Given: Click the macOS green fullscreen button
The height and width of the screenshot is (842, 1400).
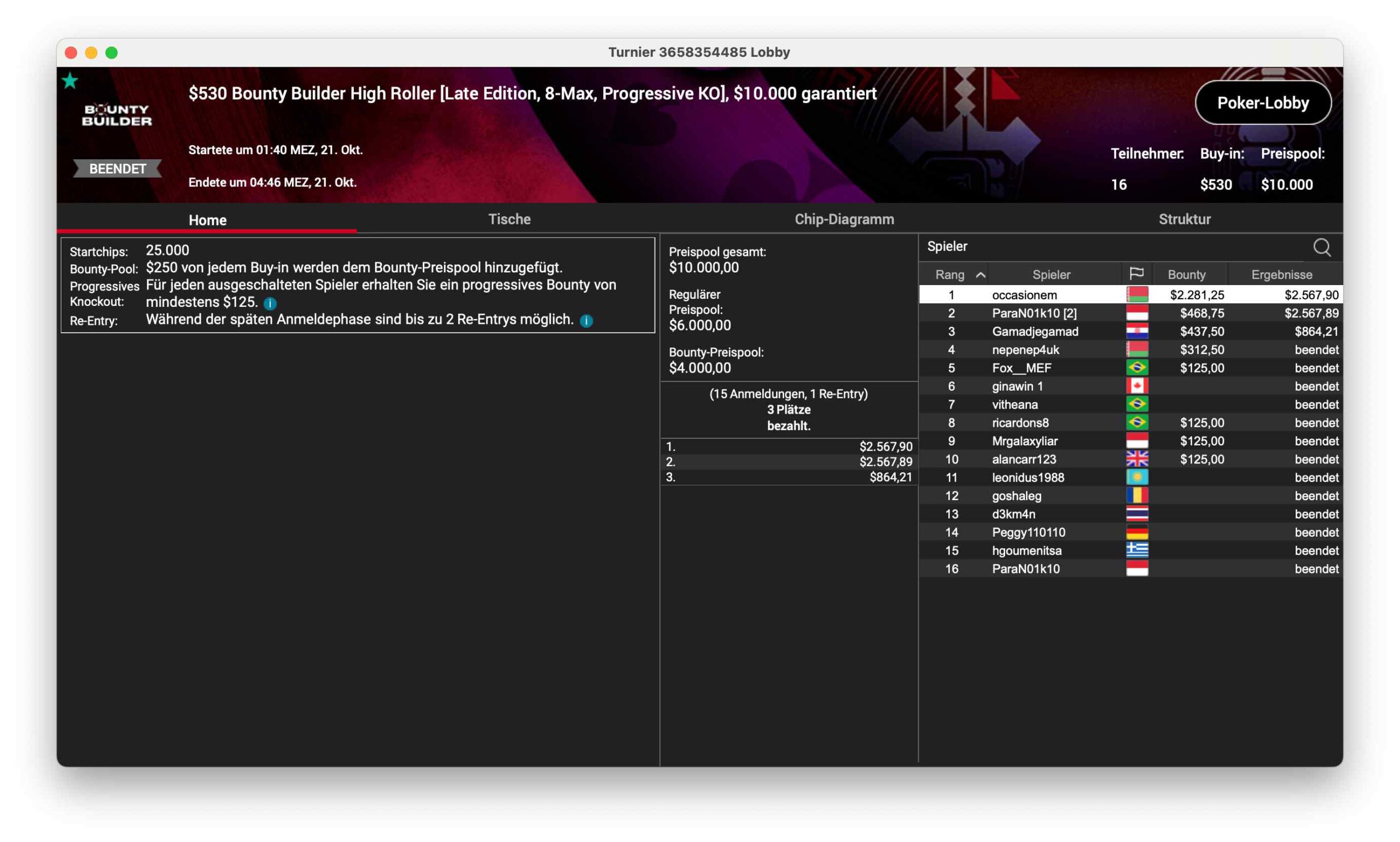Looking at the screenshot, I should coord(112,53).
